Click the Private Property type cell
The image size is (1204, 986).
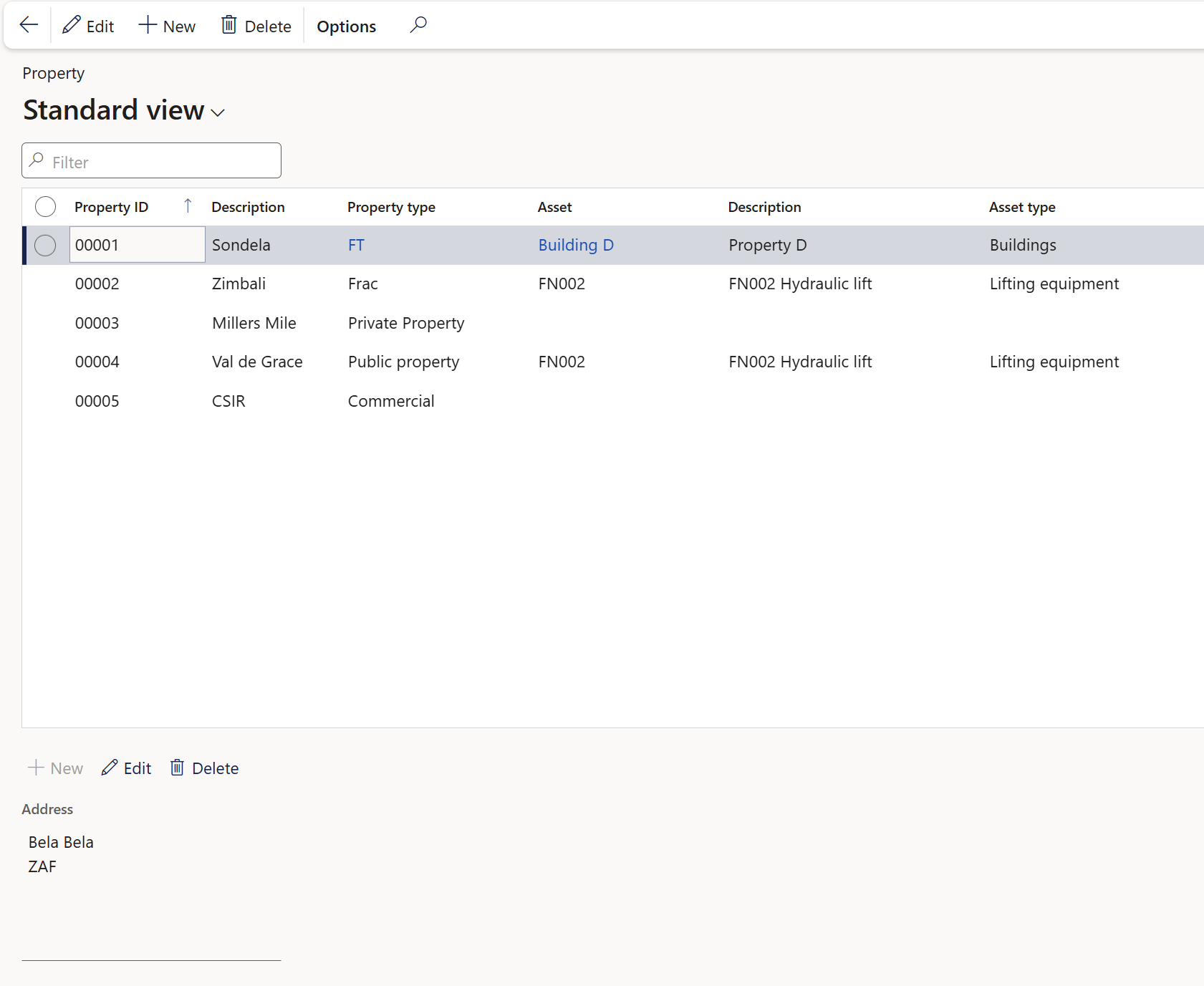coord(406,324)
